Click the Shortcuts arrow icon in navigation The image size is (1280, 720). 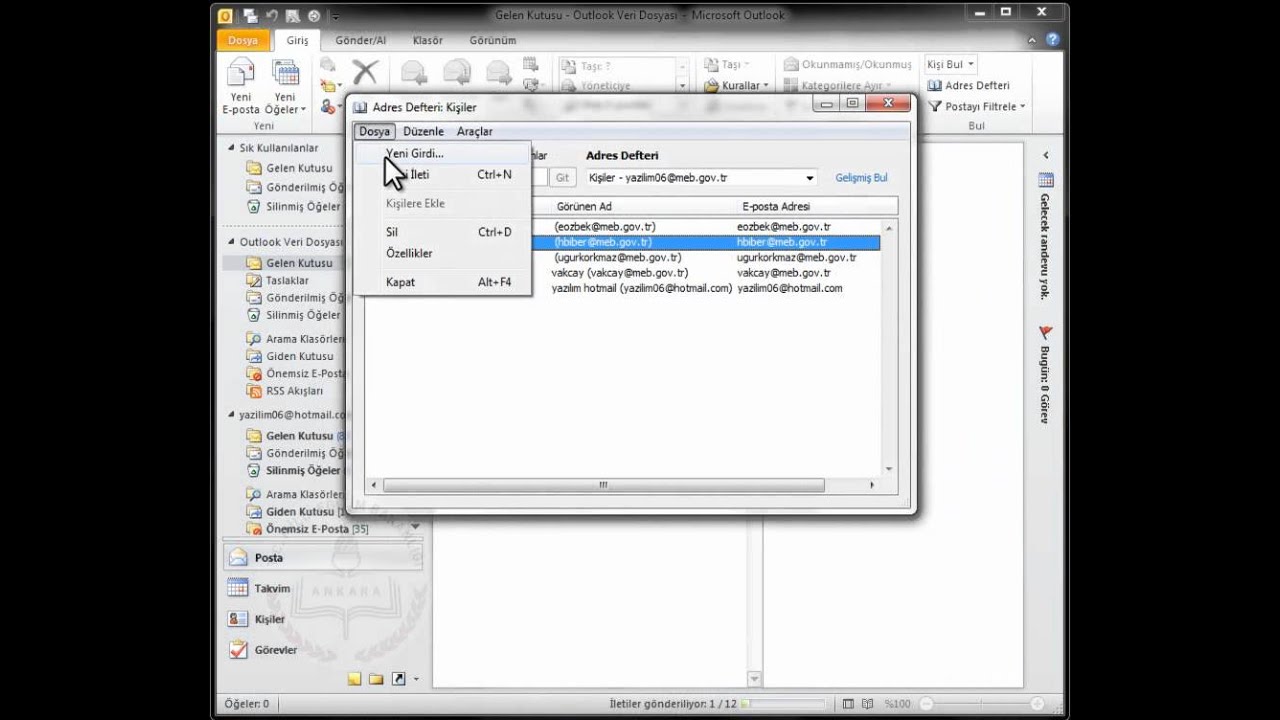[x=398, y=679]
